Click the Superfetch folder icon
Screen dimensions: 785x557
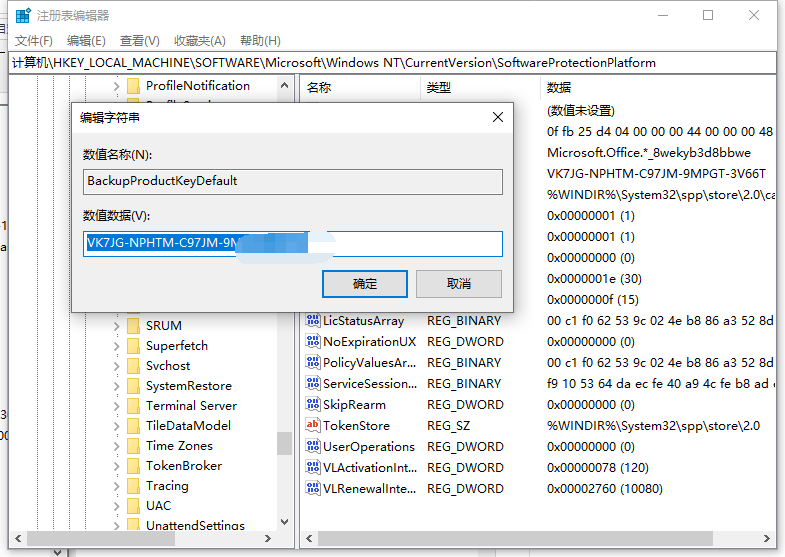(x=133, y=345)
